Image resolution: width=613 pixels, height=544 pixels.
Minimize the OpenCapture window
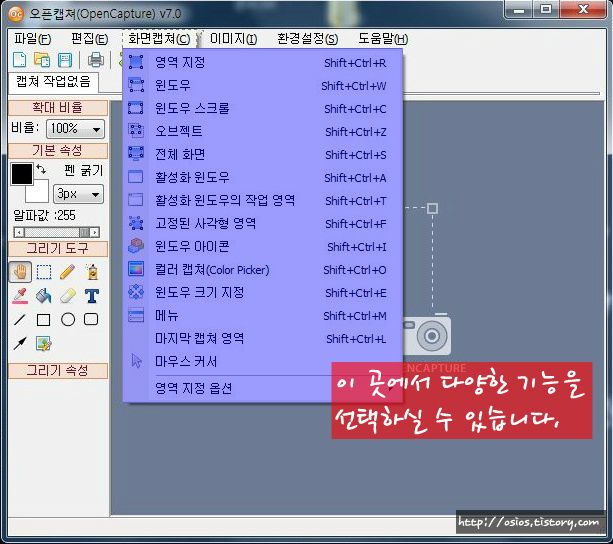tap(519, 10)
